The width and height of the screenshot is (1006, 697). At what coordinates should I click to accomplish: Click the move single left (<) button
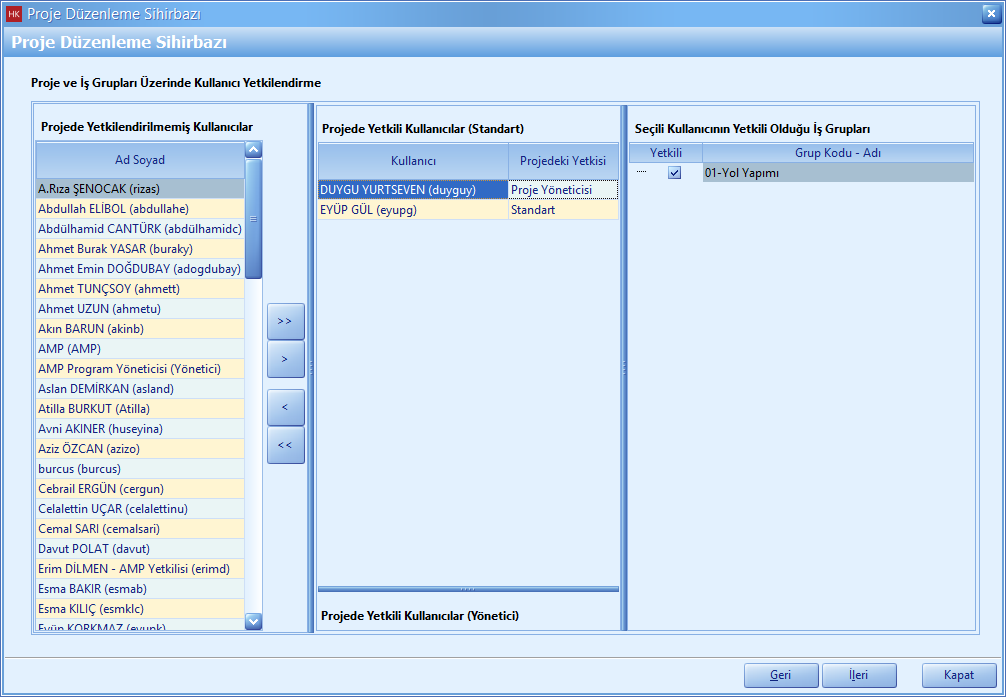(x=285, y=407)
